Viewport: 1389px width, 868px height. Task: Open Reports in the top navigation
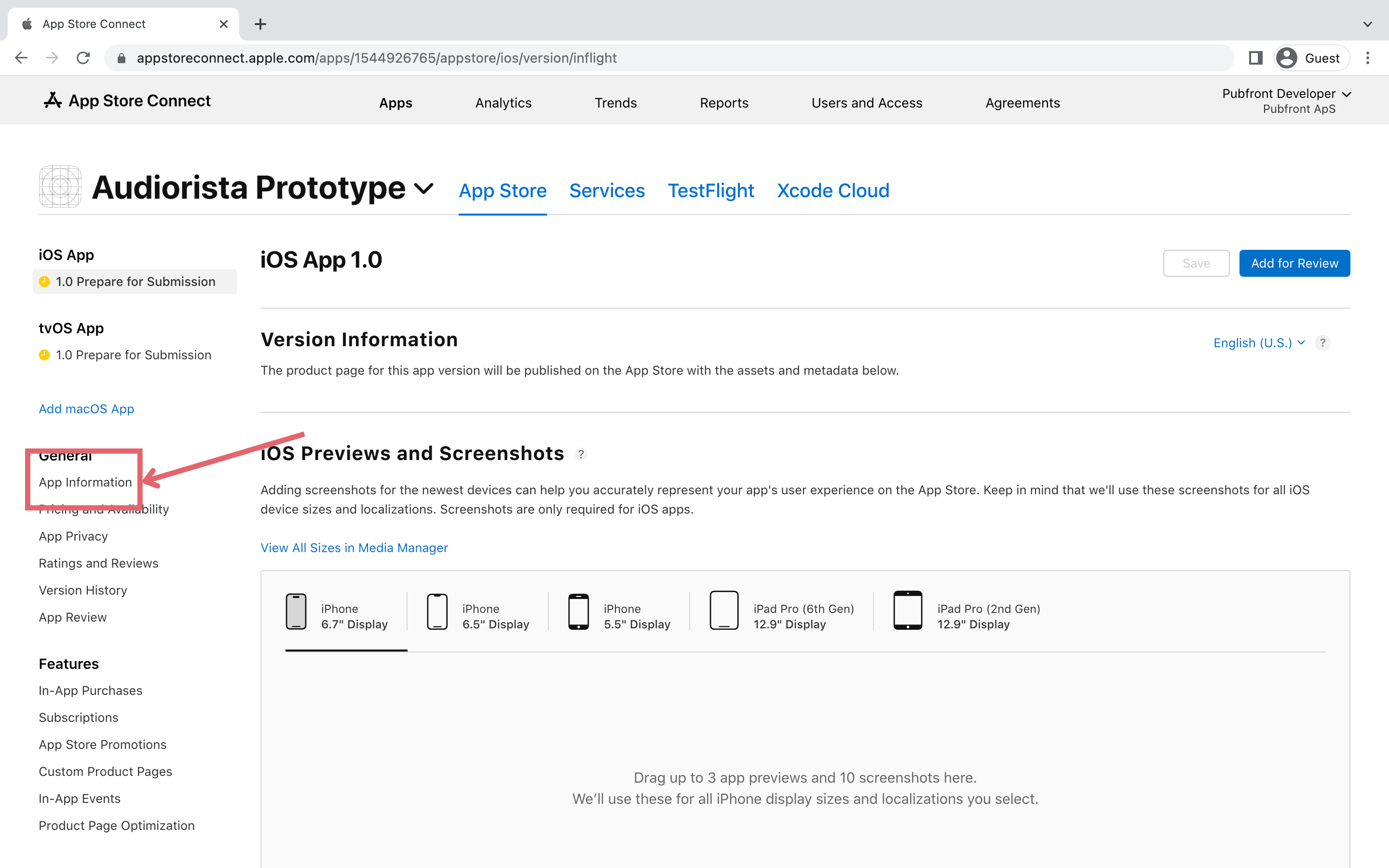pos(724,103)
